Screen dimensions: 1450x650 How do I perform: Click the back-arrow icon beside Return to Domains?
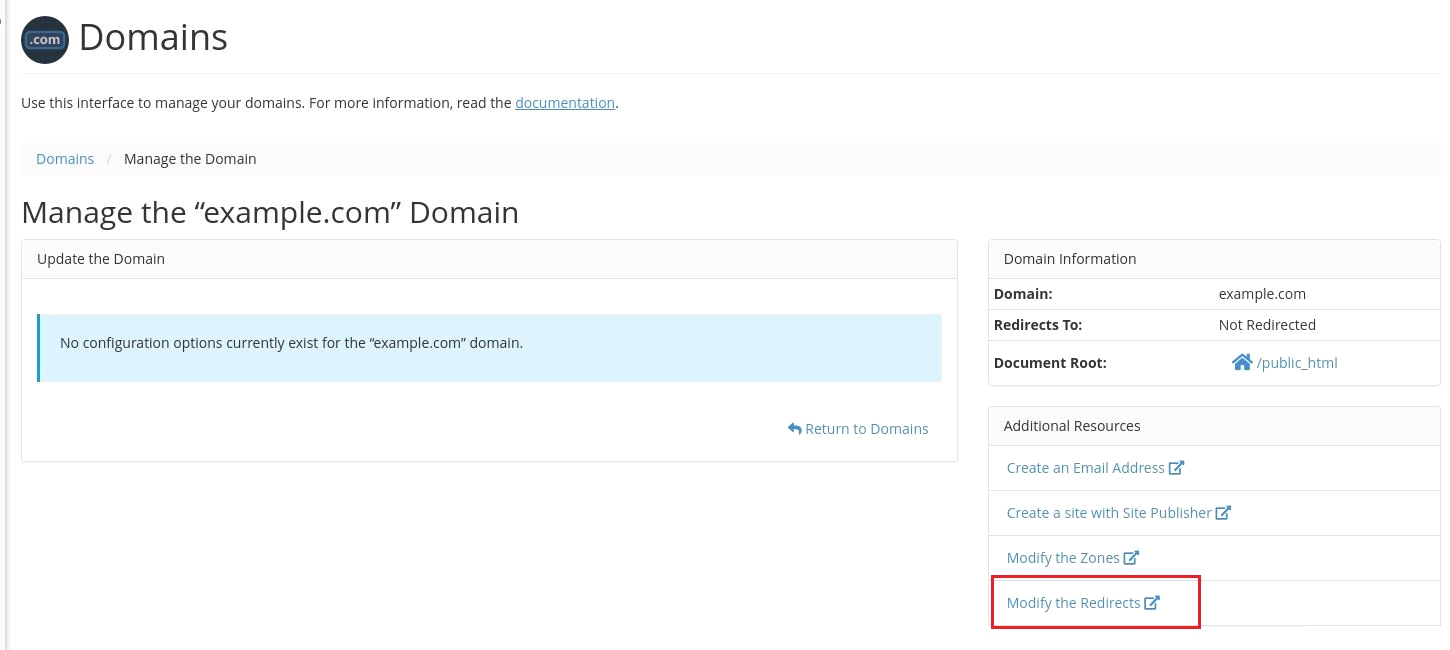[793, 428]
